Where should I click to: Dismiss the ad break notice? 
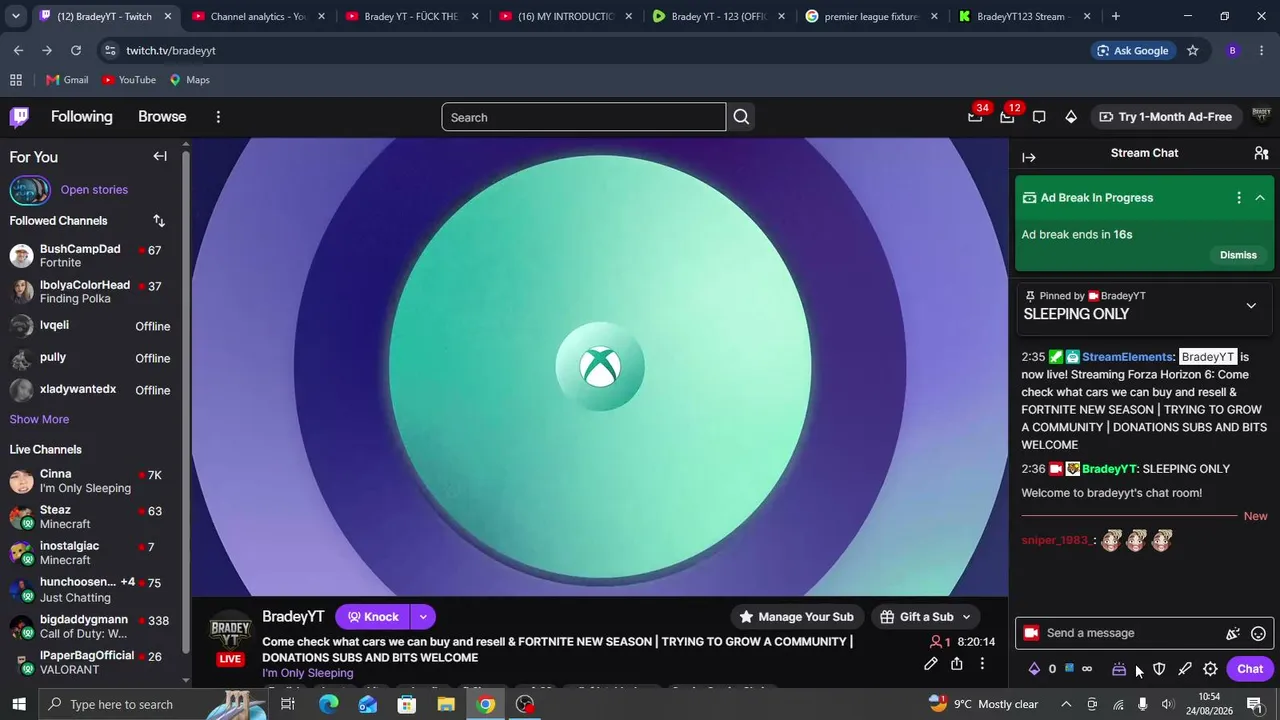(x=1238, y=255)
